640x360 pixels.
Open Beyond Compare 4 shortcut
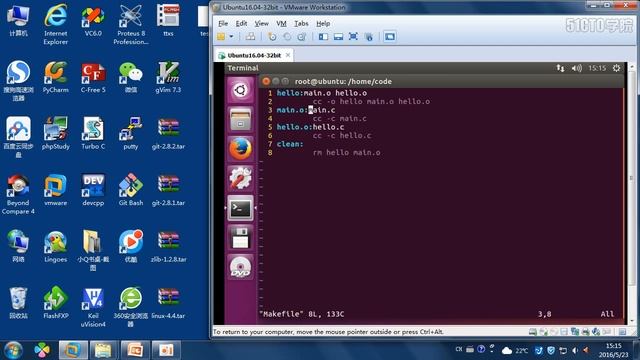tap(18, 193)
